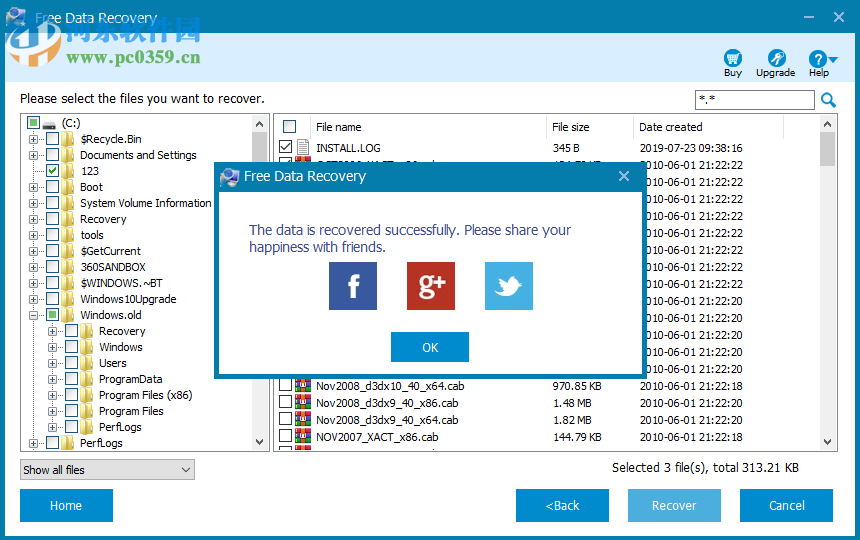860x540 pixels.
Task: Toggle the select-all checkbox in file list header
Action: 290,127
